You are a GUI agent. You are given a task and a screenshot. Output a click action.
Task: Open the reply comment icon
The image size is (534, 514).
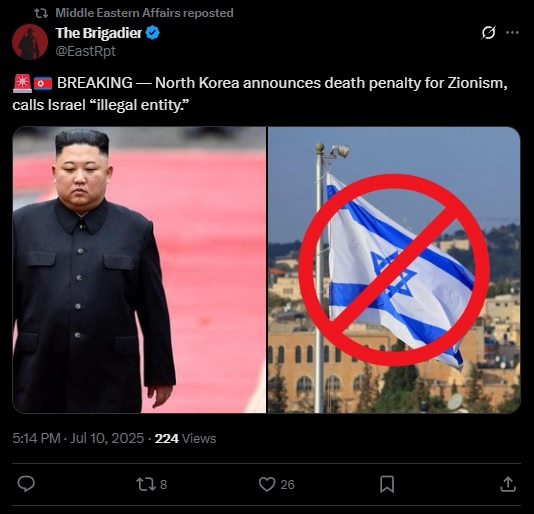(x=26, y=484)
